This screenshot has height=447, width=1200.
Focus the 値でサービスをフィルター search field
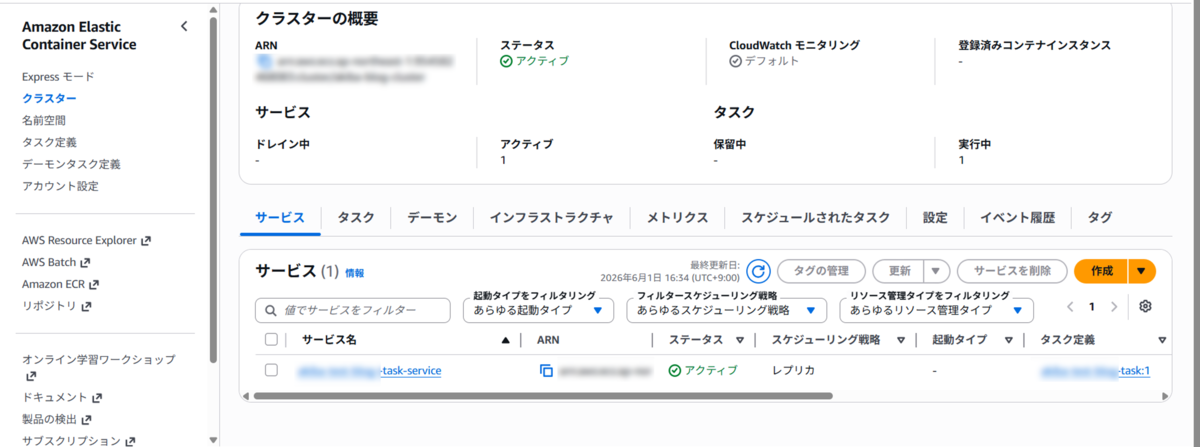click(353, 311)
